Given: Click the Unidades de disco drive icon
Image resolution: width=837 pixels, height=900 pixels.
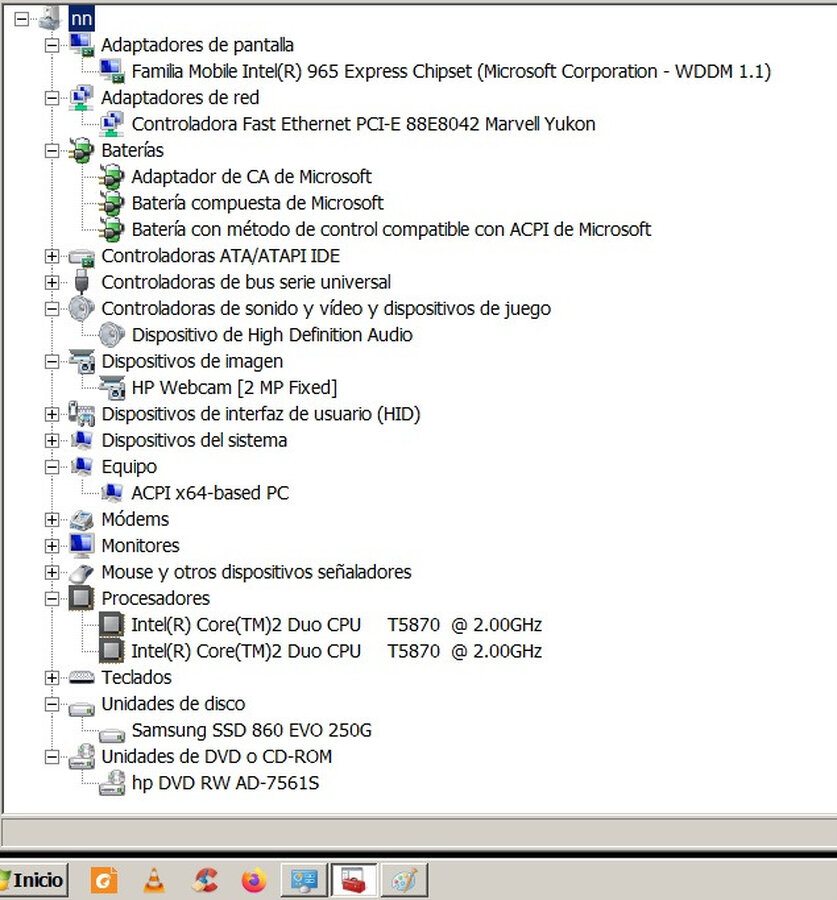Looking at the screenshot, I should 82,709.
